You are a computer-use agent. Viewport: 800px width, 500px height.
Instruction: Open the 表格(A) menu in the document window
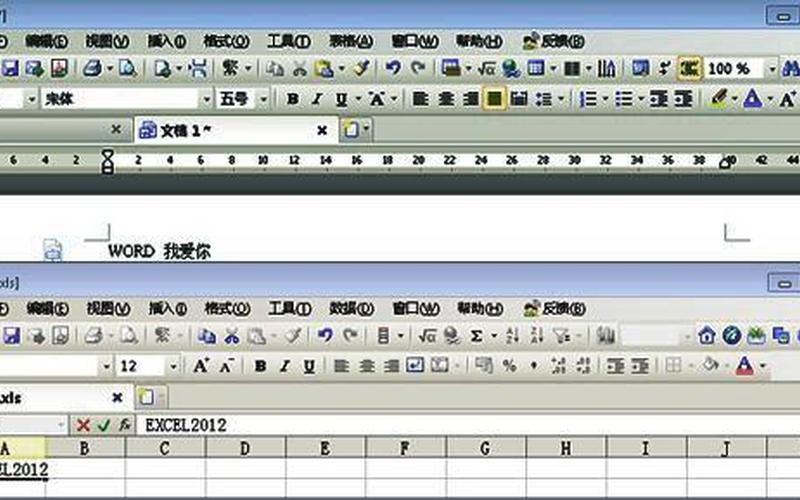tap(351, 41)
